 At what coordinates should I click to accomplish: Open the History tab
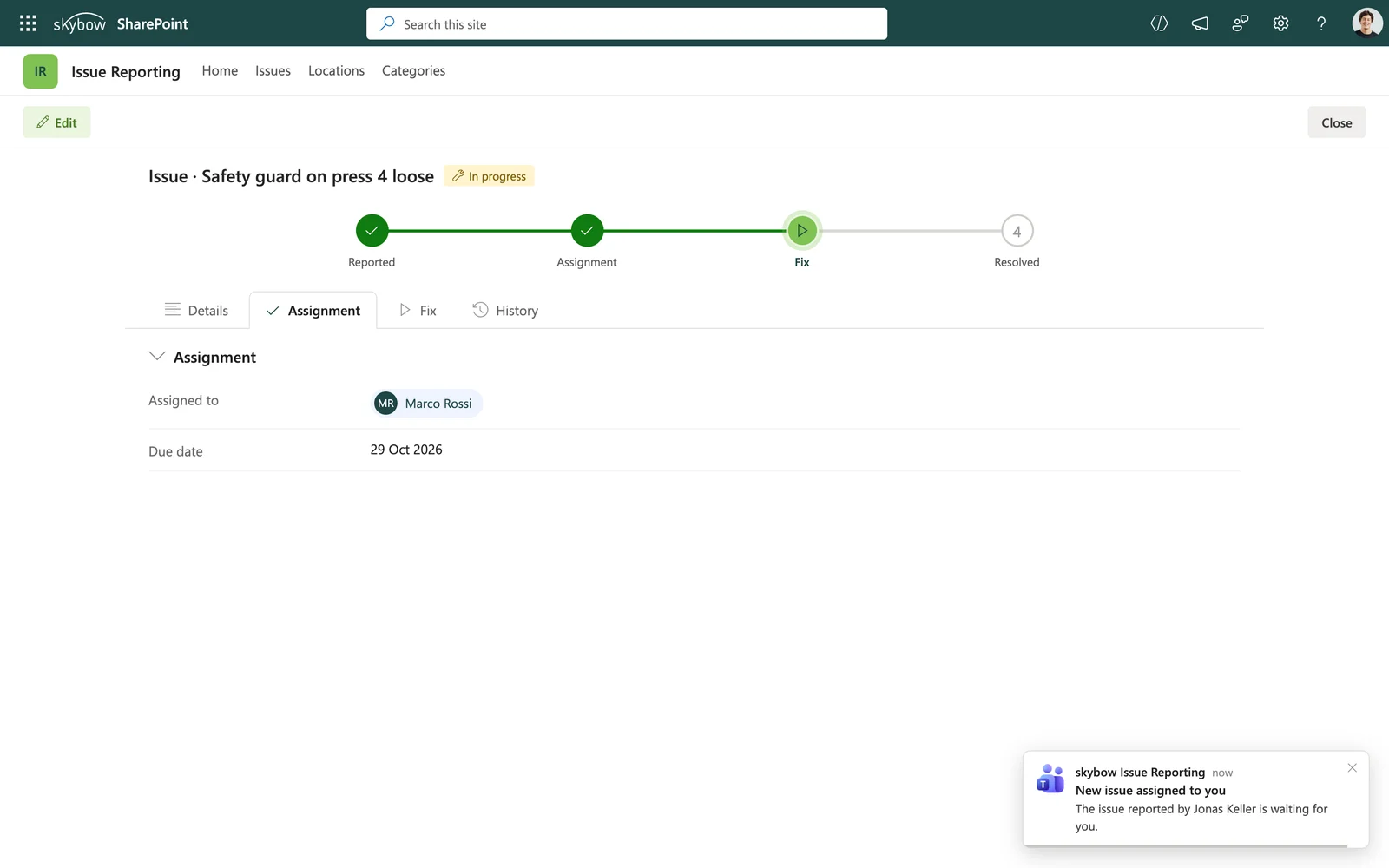point(505,311)
